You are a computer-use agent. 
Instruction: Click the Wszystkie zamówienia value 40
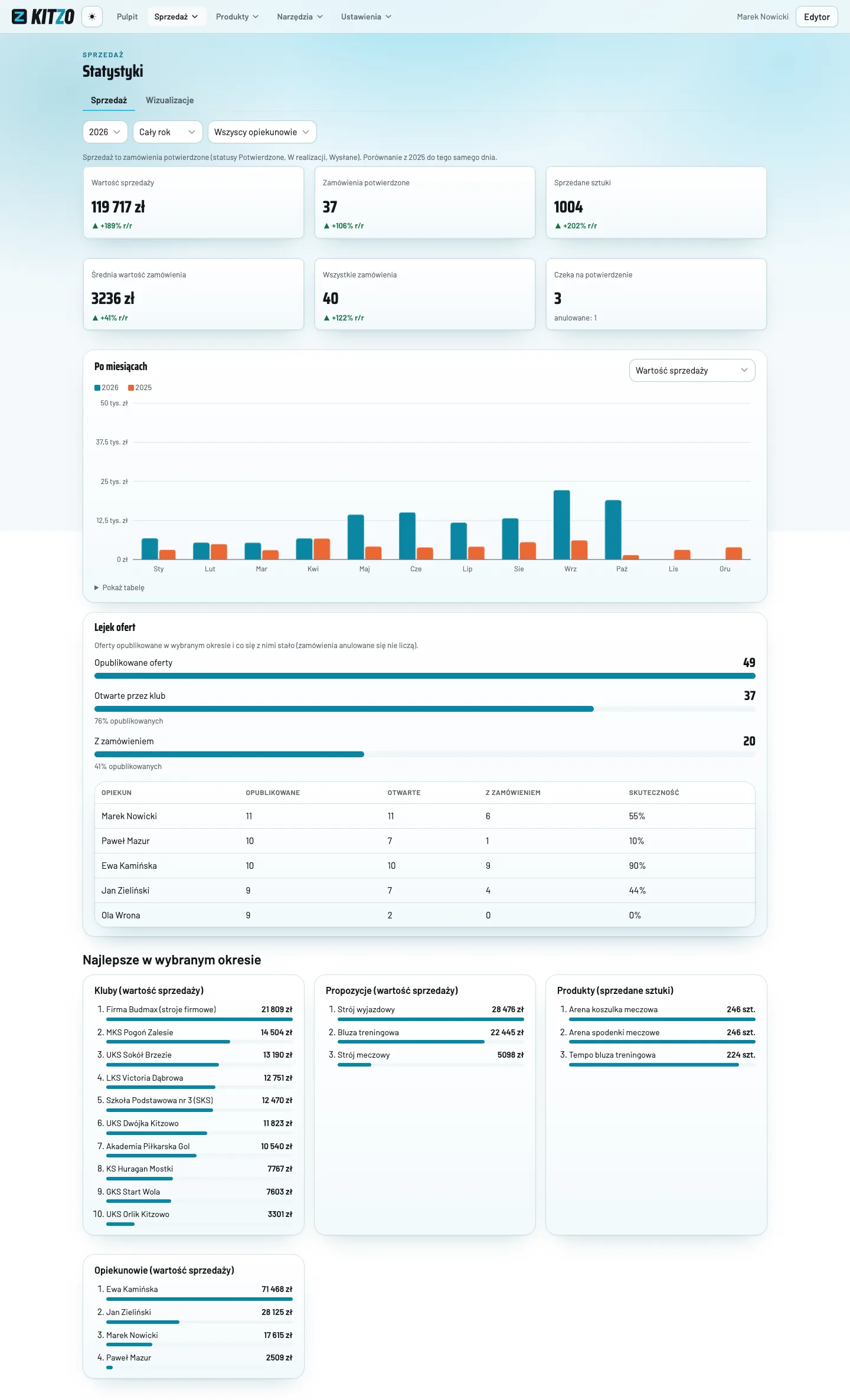tap(331, 299)
